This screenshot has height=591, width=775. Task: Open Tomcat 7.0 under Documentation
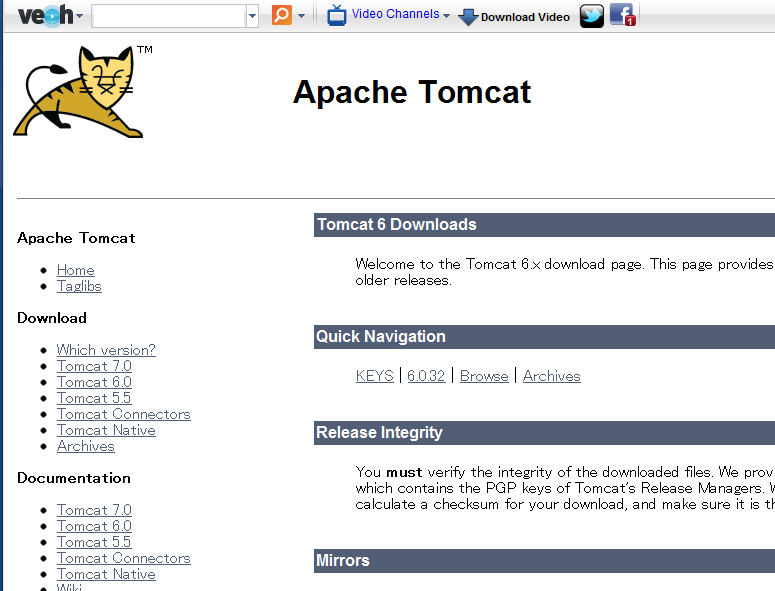[x=94, y=510]
